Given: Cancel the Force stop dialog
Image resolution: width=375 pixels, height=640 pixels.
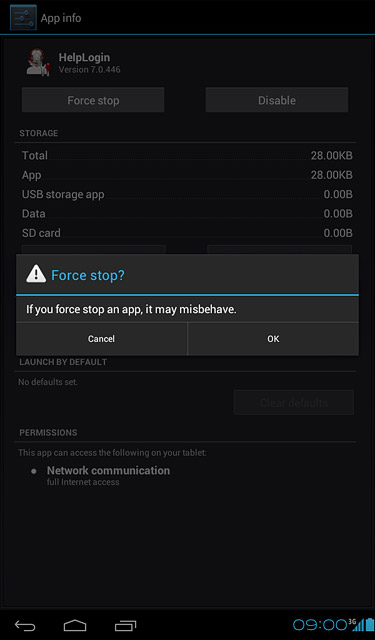Looking at the screenshot, I should click(x=101, y=339).
